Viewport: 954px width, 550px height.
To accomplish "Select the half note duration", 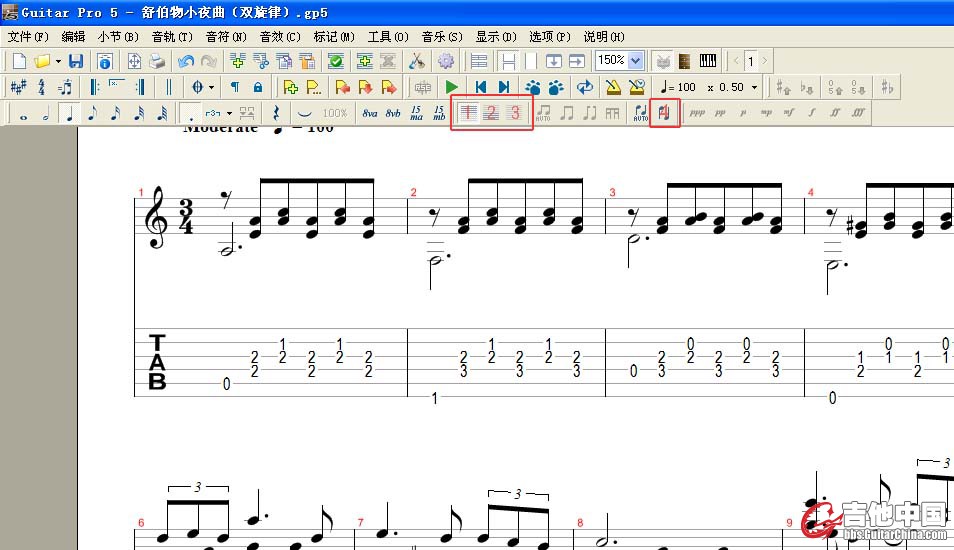I will (46, 113).
